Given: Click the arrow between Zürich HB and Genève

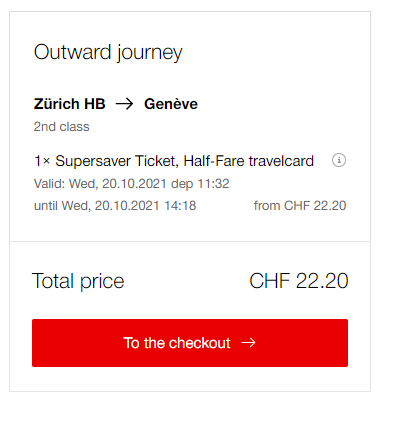Looking at the screenshot, I should tap(124, 104).
